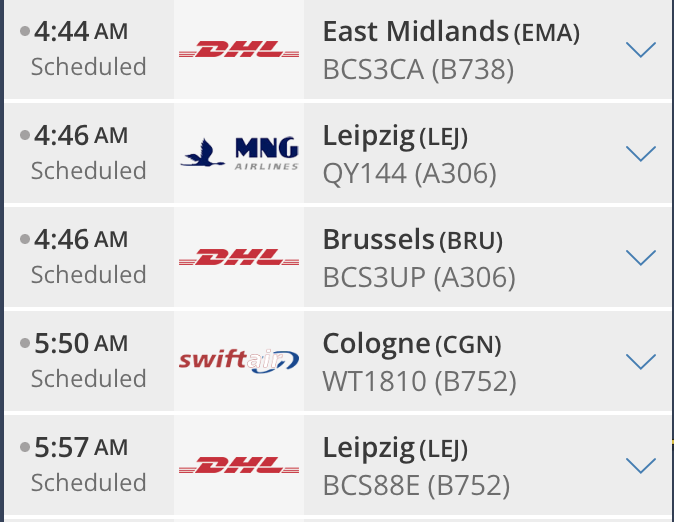674x522 pixels.
Task: Click the Swiftair logo
Action: coord(239,361)
